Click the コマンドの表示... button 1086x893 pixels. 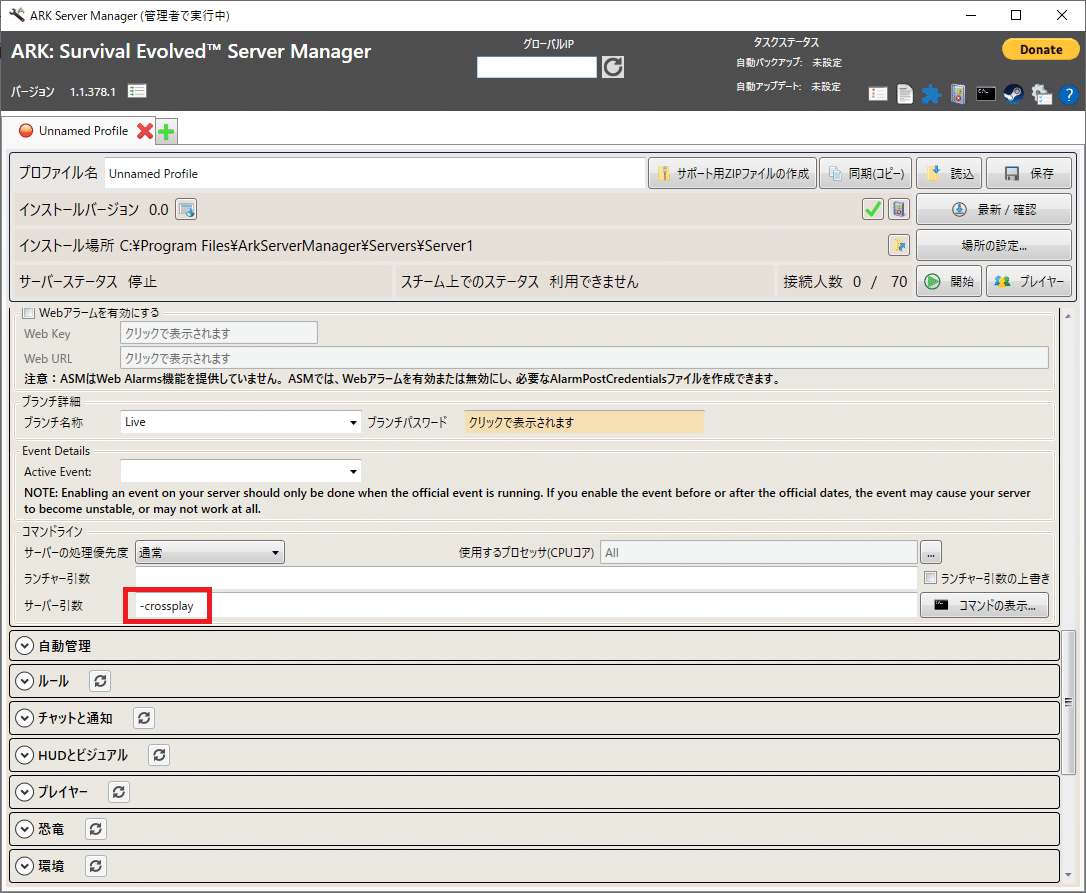click(x=984, y=605)
